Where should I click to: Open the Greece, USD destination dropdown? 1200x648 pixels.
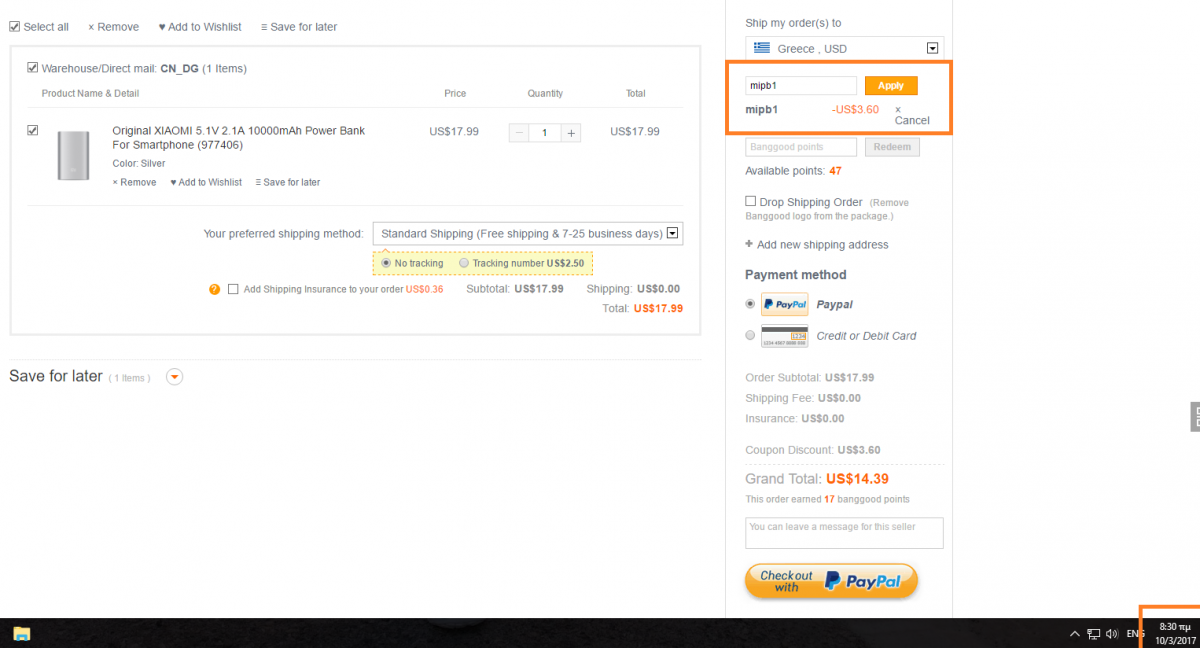tap(844, 48)
